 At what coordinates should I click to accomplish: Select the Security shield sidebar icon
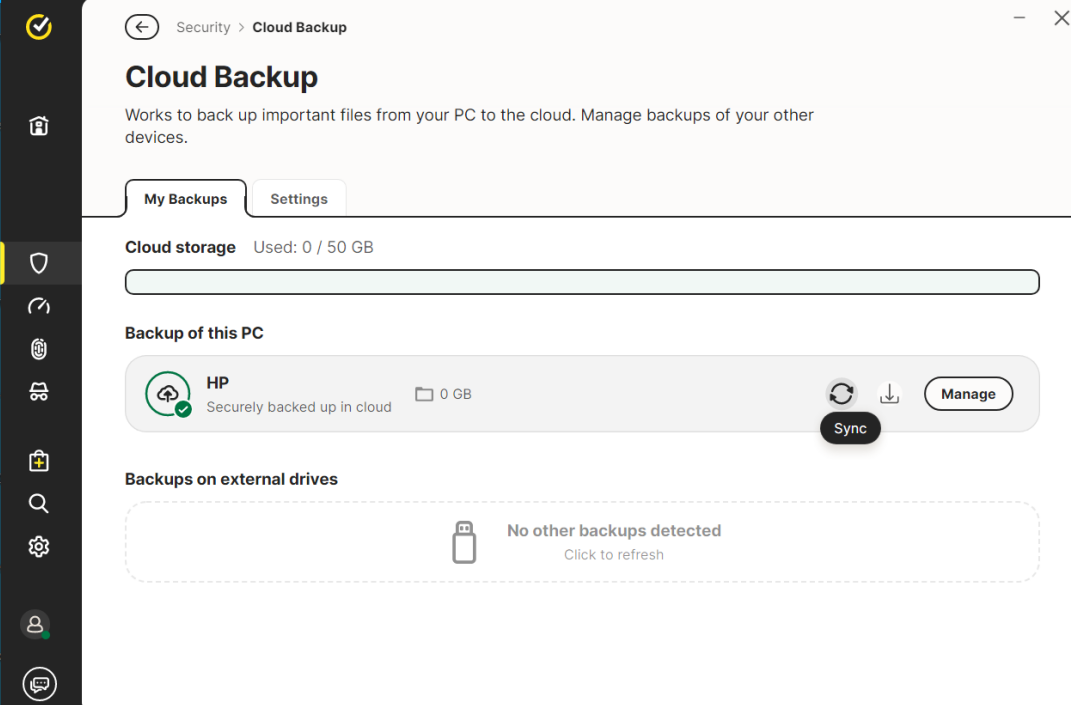(x=39, y=263)
